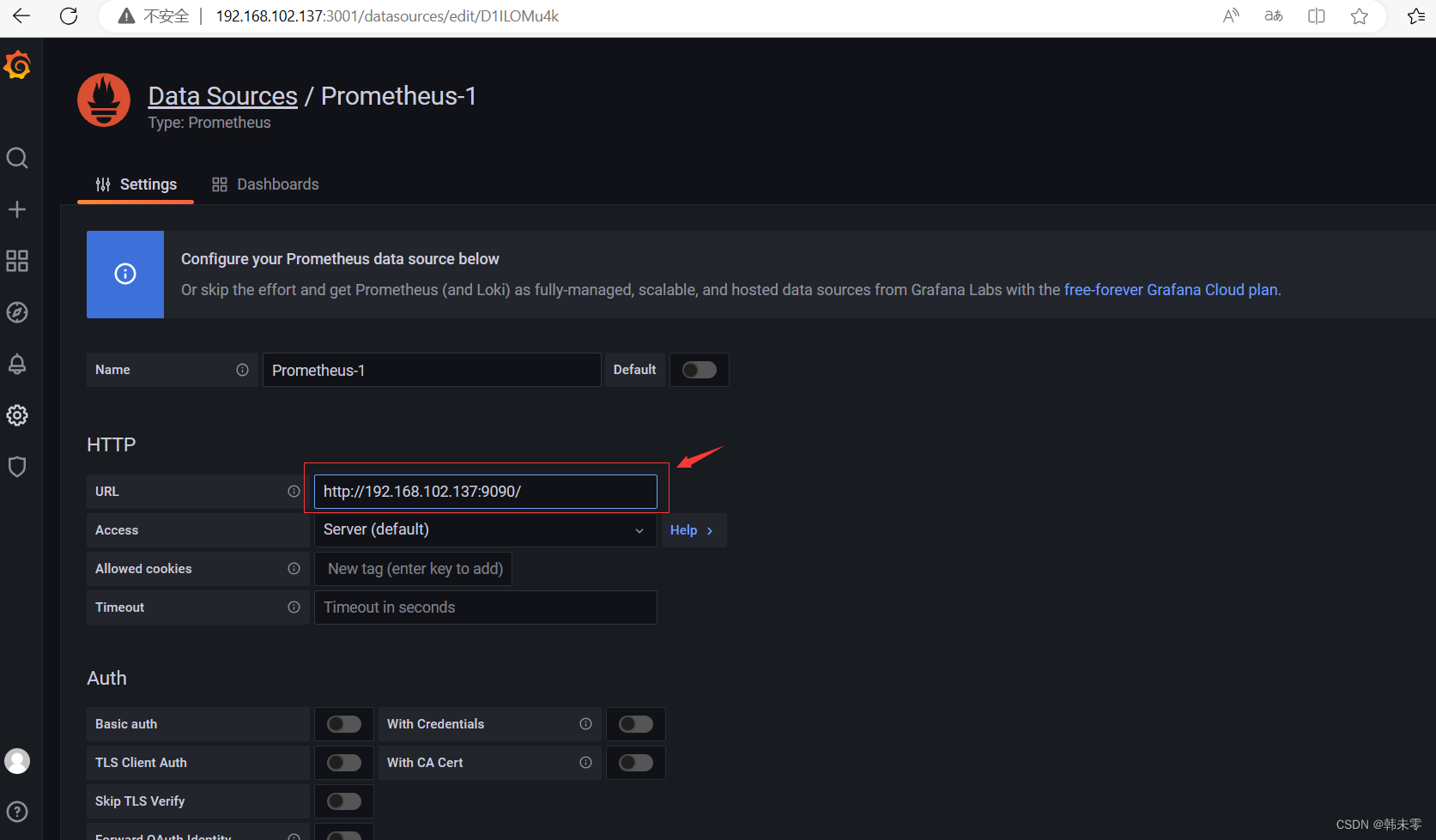
Task: Open Alerting via the bell icon
Action: [x=17, y=363]
